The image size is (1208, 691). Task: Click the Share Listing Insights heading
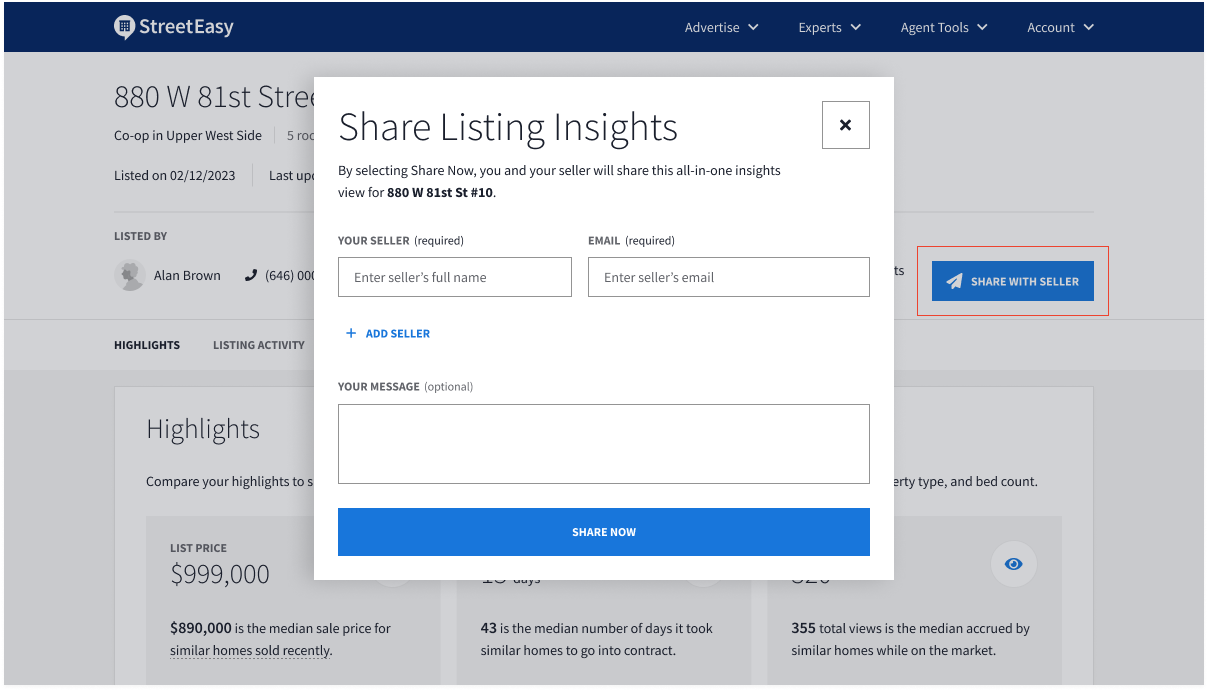tap(508, 127)
